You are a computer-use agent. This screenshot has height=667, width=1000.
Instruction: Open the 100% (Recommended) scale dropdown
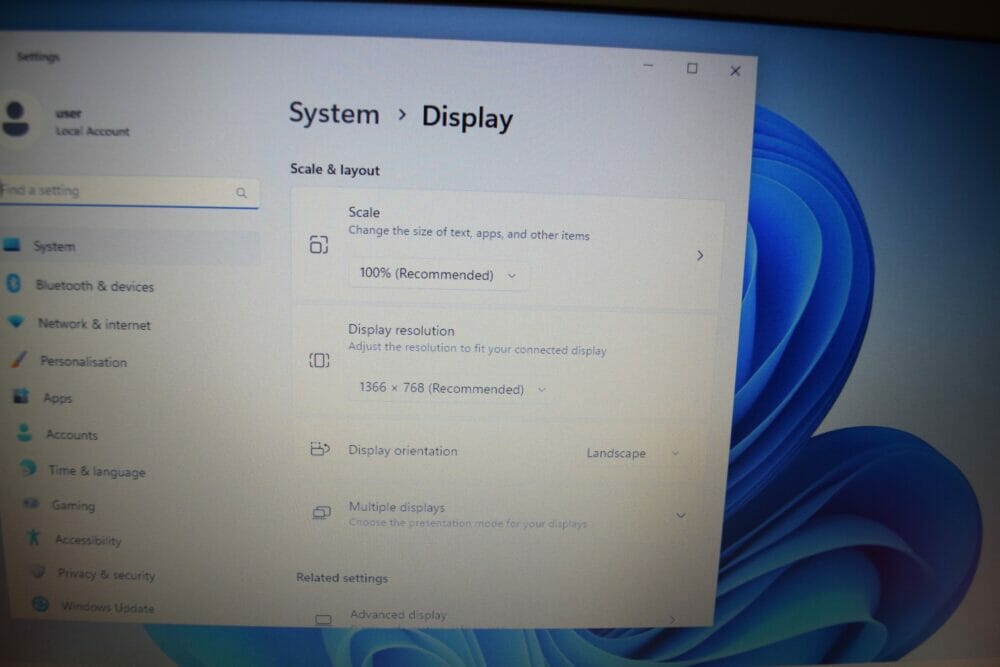coord(438,275)
